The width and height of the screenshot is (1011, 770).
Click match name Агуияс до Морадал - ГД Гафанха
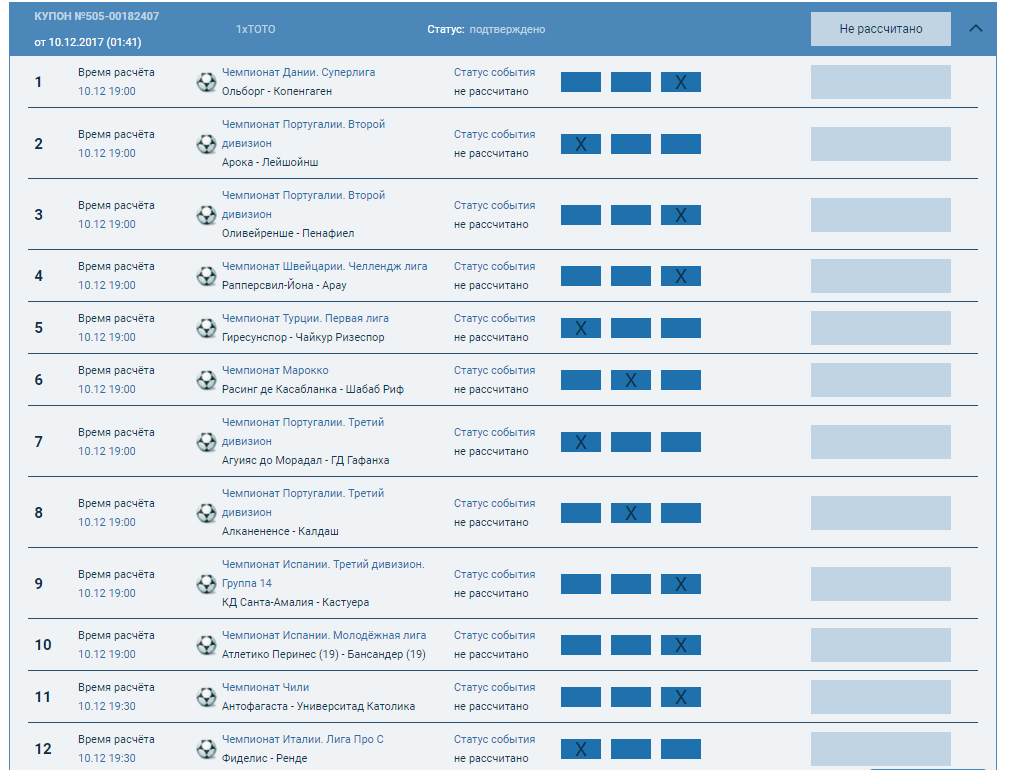click(306, 460)
